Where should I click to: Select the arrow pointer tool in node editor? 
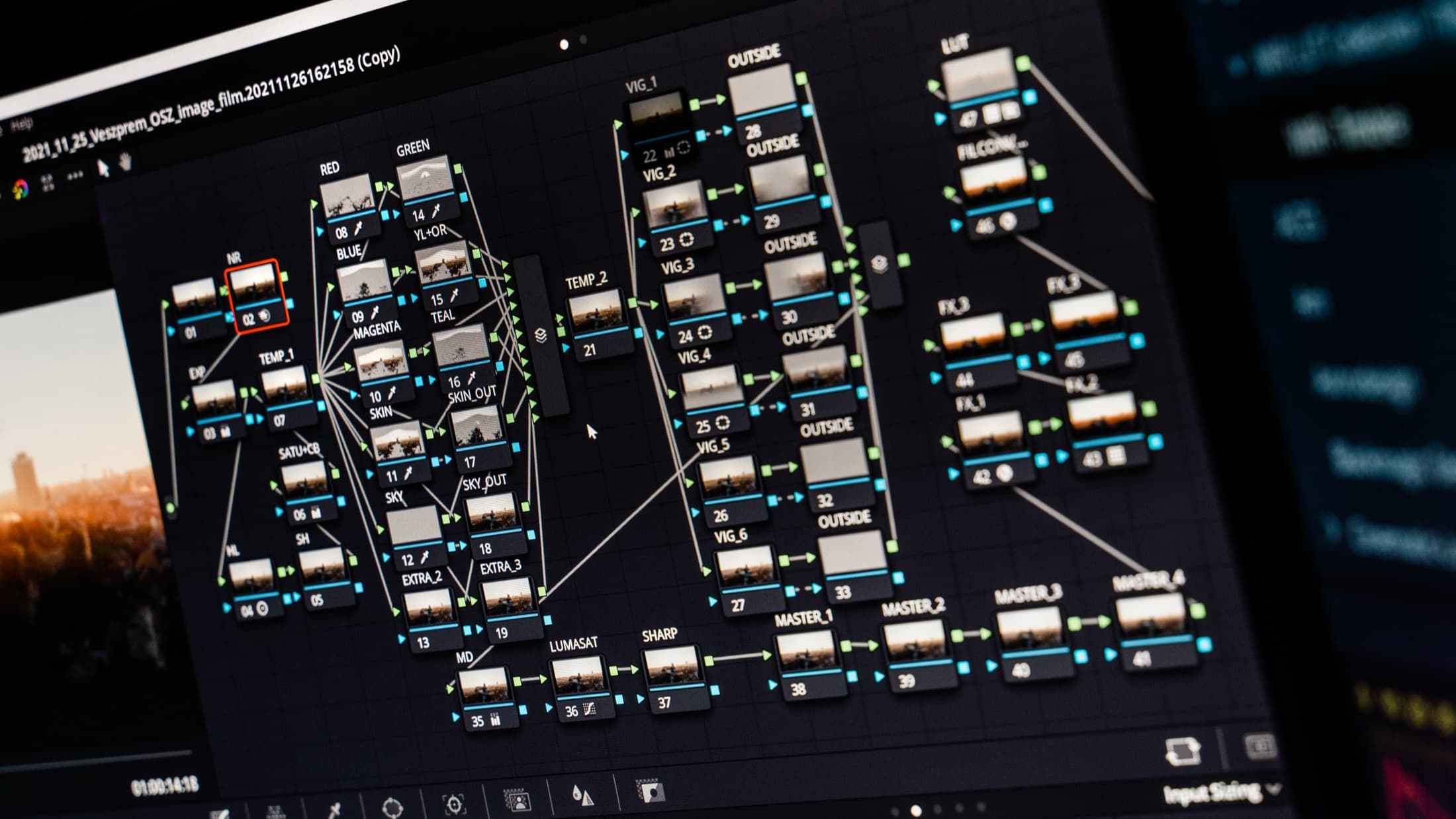103,168
